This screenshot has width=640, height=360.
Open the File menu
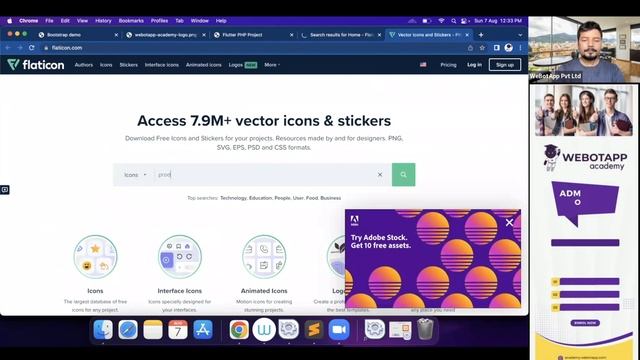pos(49,21)
